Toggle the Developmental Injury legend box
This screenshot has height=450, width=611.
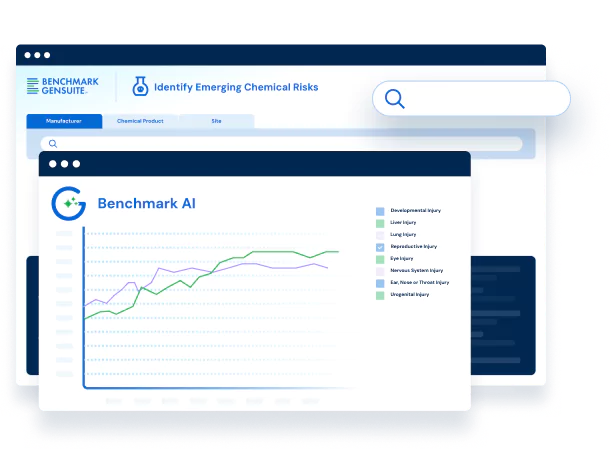pyautogui.click(x=380, y=211)
